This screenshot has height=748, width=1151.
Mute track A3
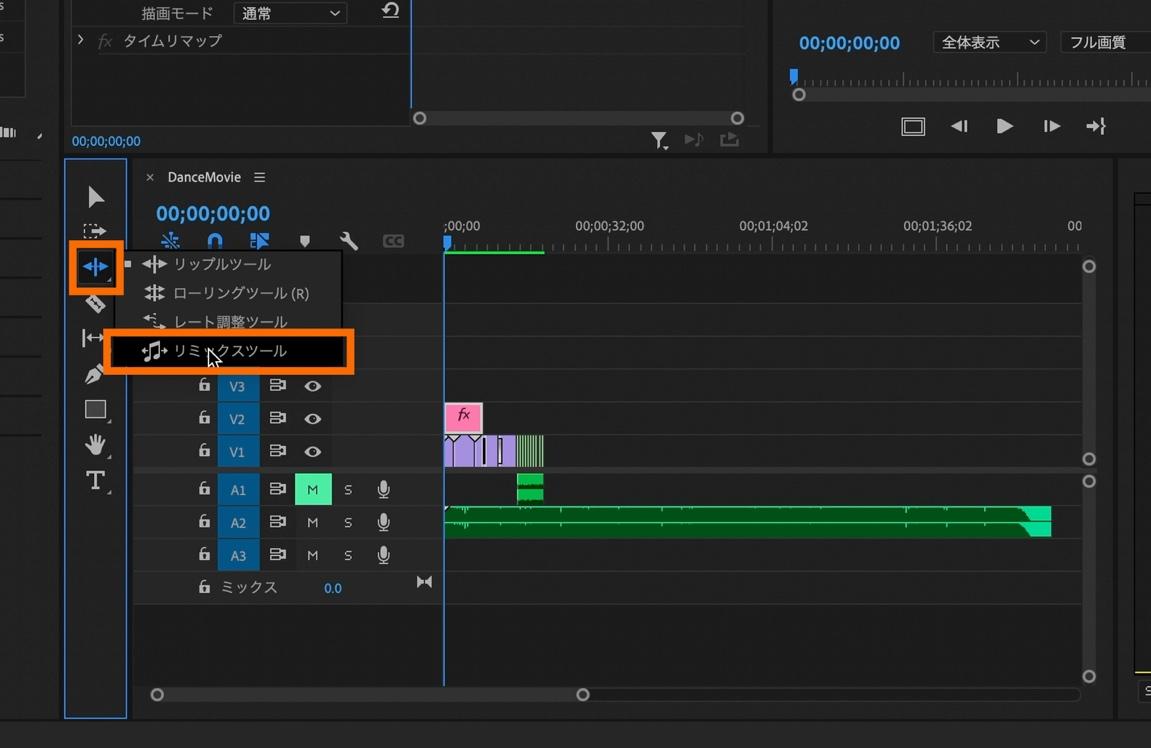pos(313,556)
